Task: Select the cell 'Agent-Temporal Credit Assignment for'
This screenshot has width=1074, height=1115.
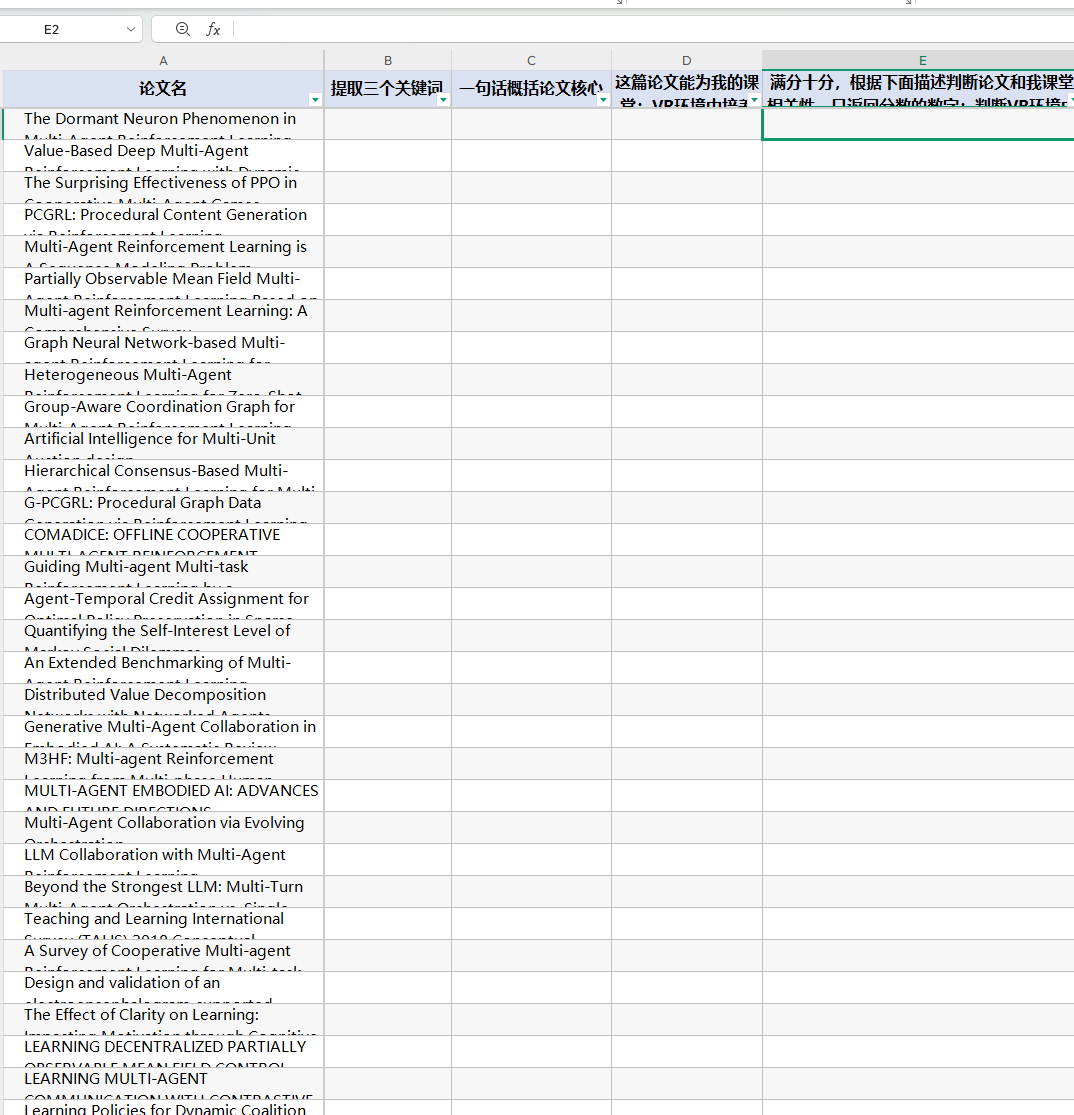Action: (x=163, y=604)
